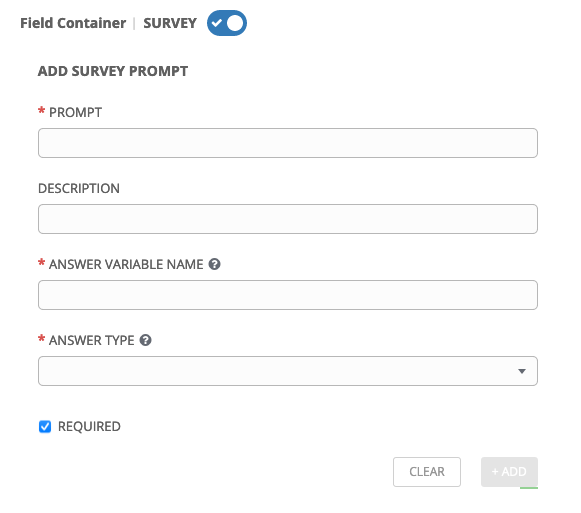This screenshot has width=581, height=513.
Task: Click the CLEAR button
Action: pyautogui.click(x=427, y=471)
